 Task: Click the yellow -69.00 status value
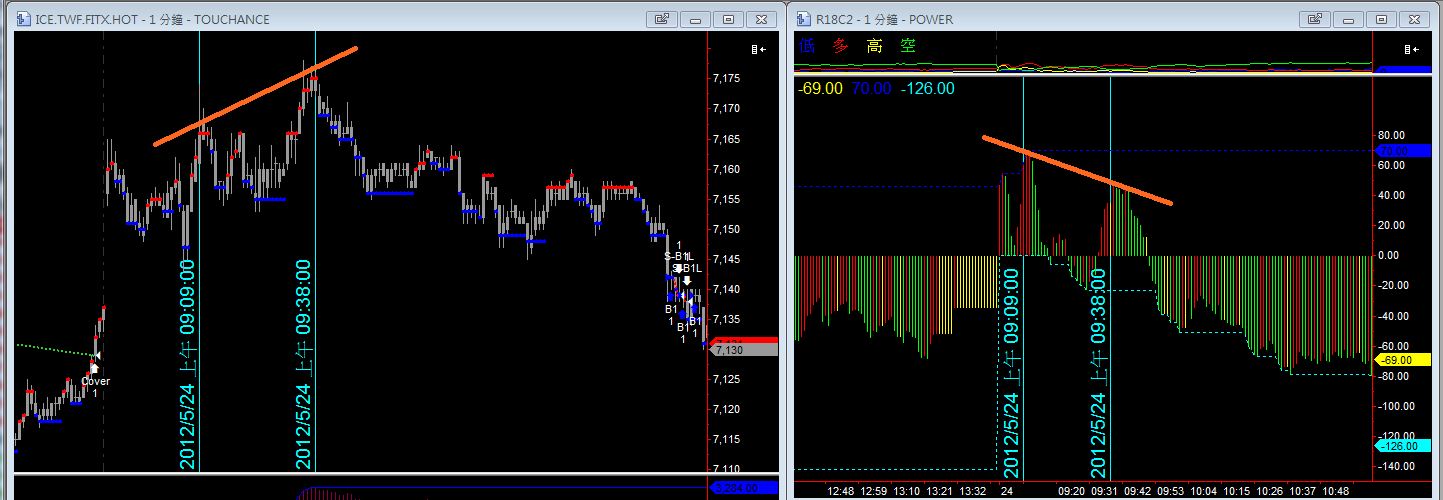point(820,88)
